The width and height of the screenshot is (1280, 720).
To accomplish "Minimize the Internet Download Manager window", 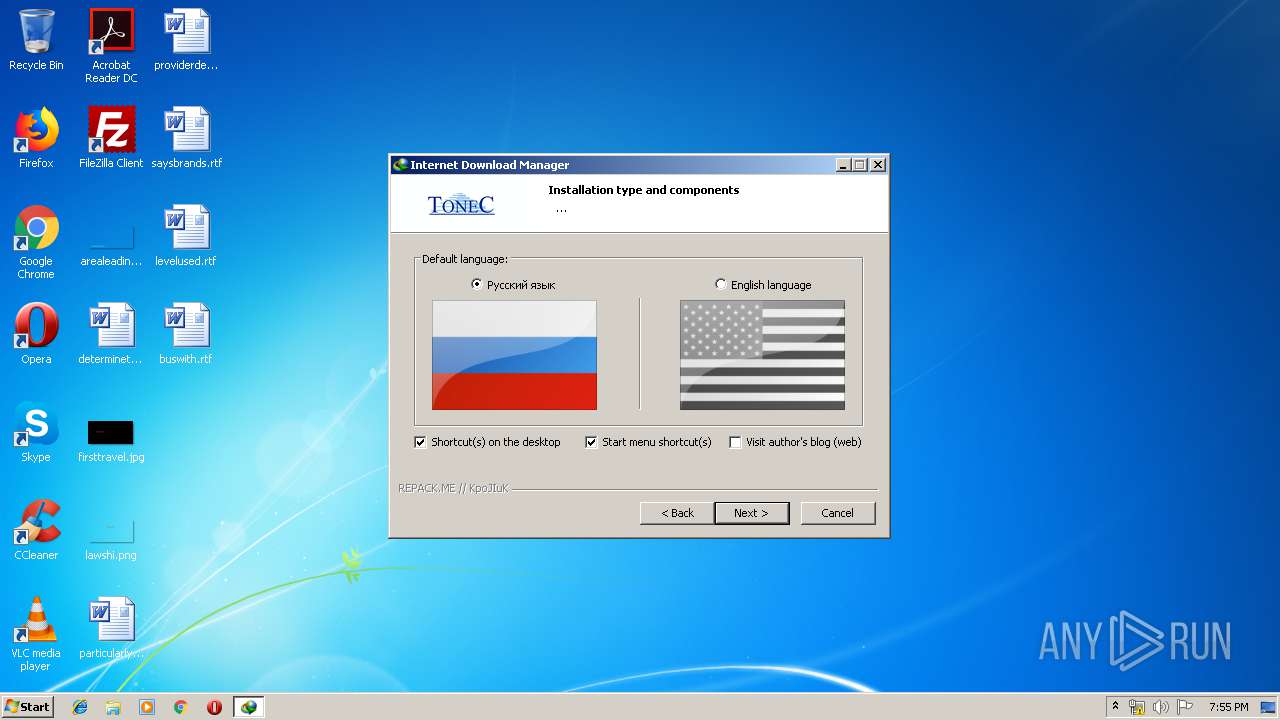I will coord(843,165).
